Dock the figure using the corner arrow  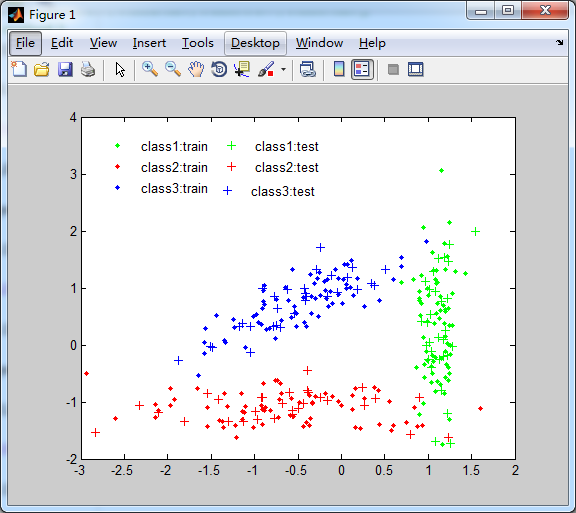(x=559, y=43)
